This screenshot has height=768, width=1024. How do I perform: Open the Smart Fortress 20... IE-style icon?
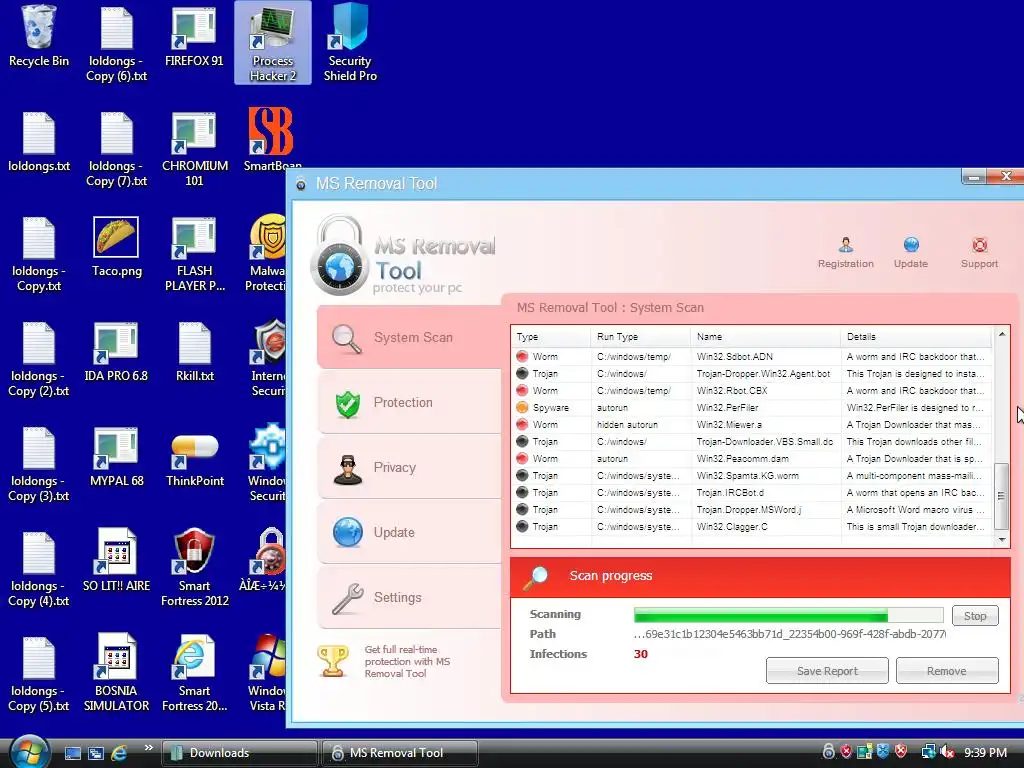(195, 673)
